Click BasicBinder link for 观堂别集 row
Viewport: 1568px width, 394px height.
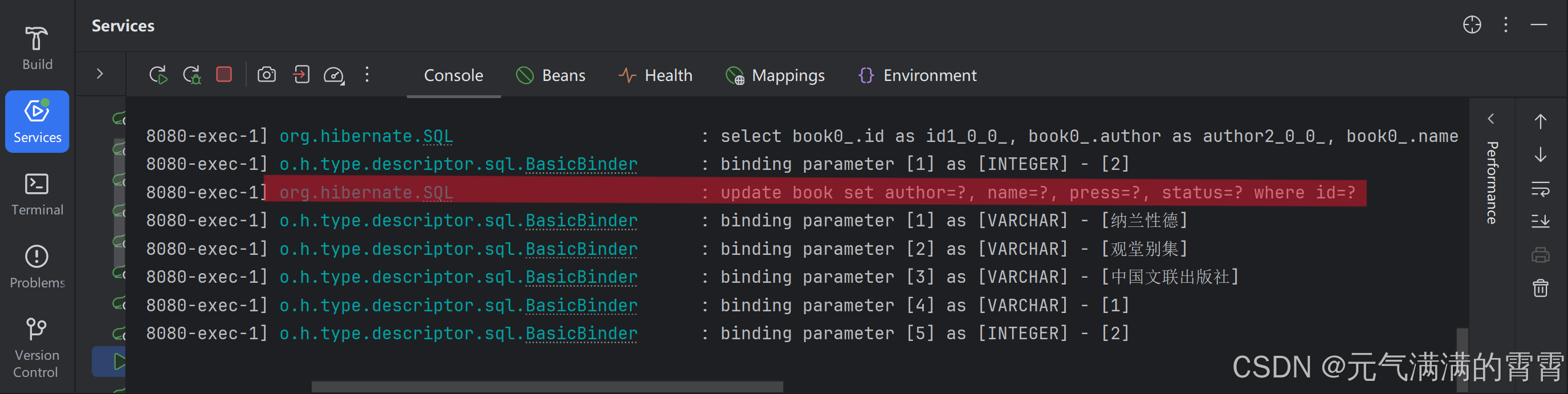coord(581,249)
